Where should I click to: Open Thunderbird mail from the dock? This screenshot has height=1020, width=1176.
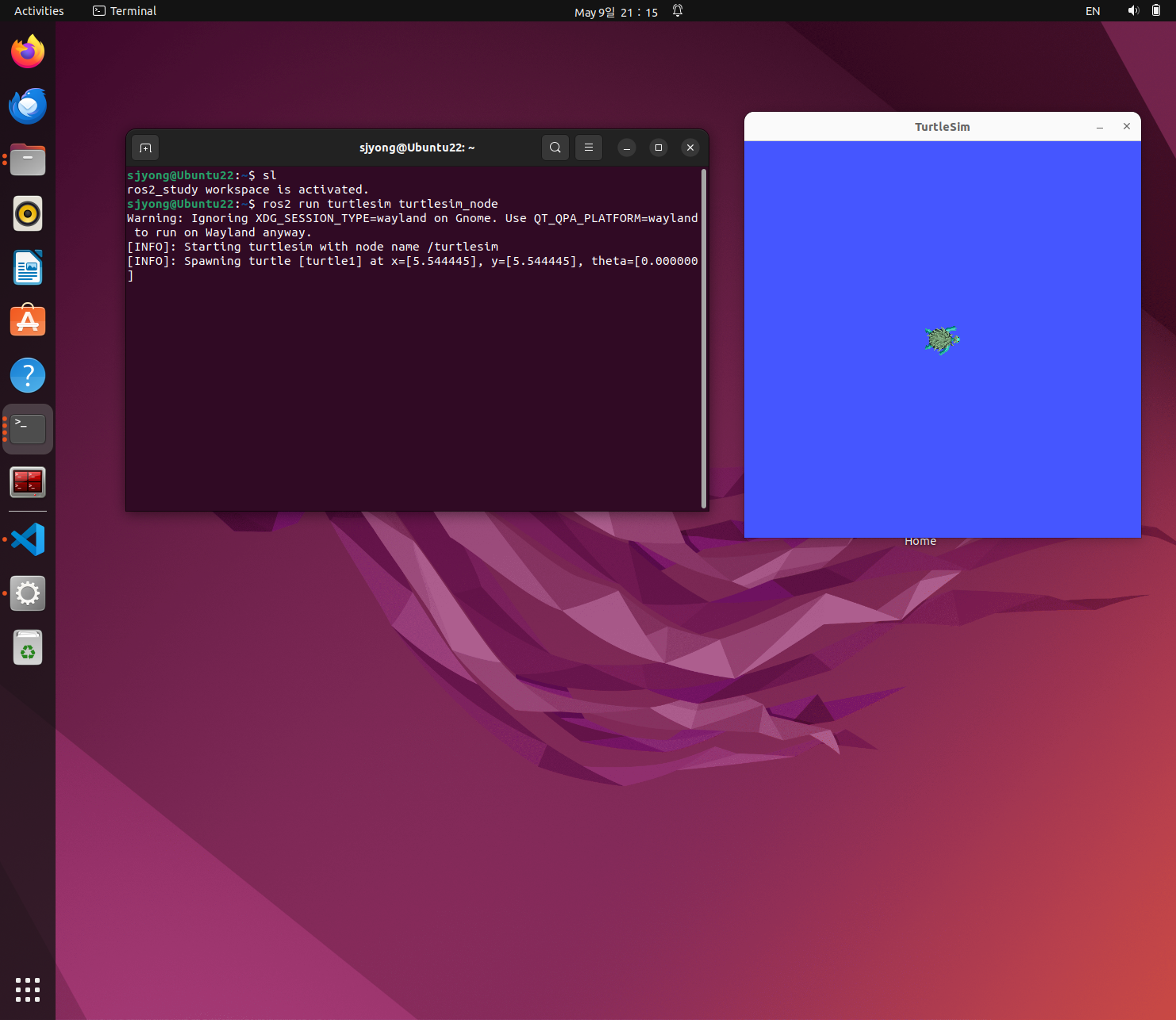(28, 106)
